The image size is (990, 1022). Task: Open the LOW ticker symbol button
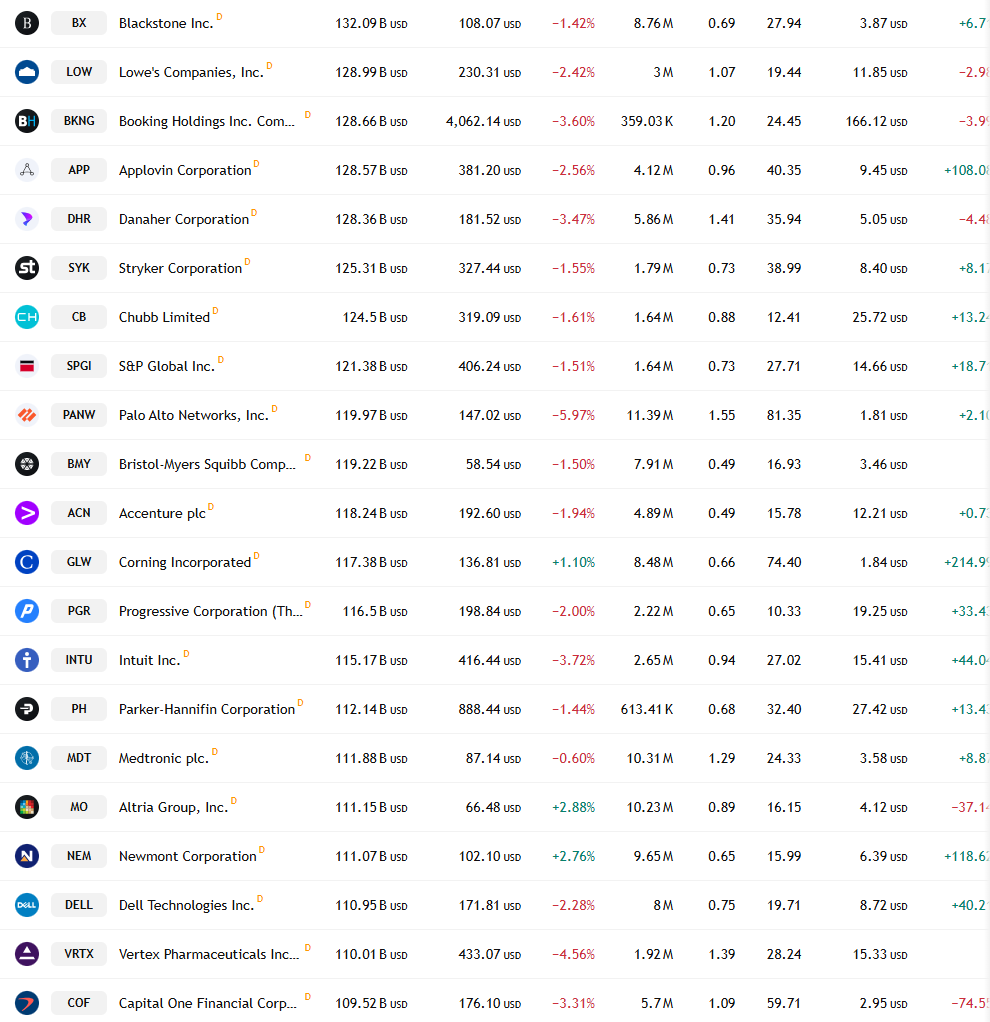coord(79,72)
